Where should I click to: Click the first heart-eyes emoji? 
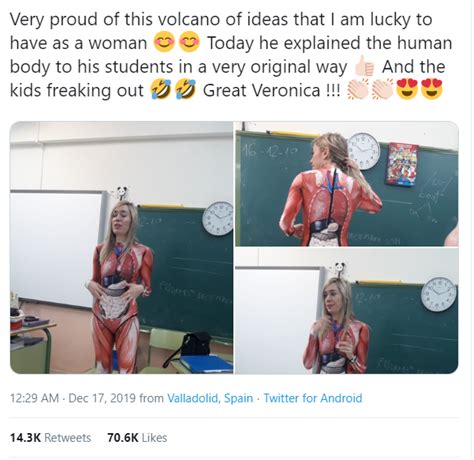407,90
